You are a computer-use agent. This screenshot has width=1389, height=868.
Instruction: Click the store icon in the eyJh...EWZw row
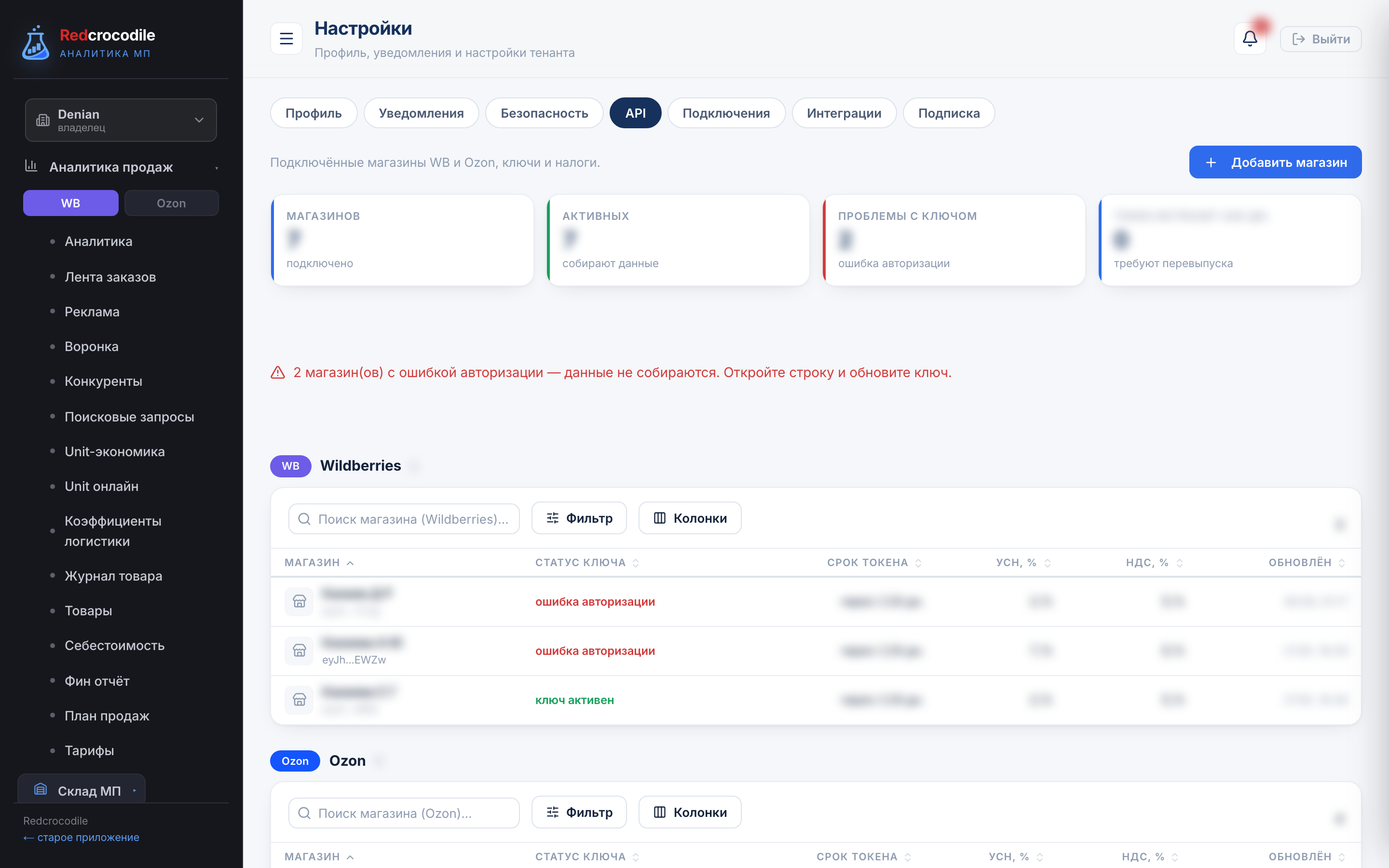[299, 651]
